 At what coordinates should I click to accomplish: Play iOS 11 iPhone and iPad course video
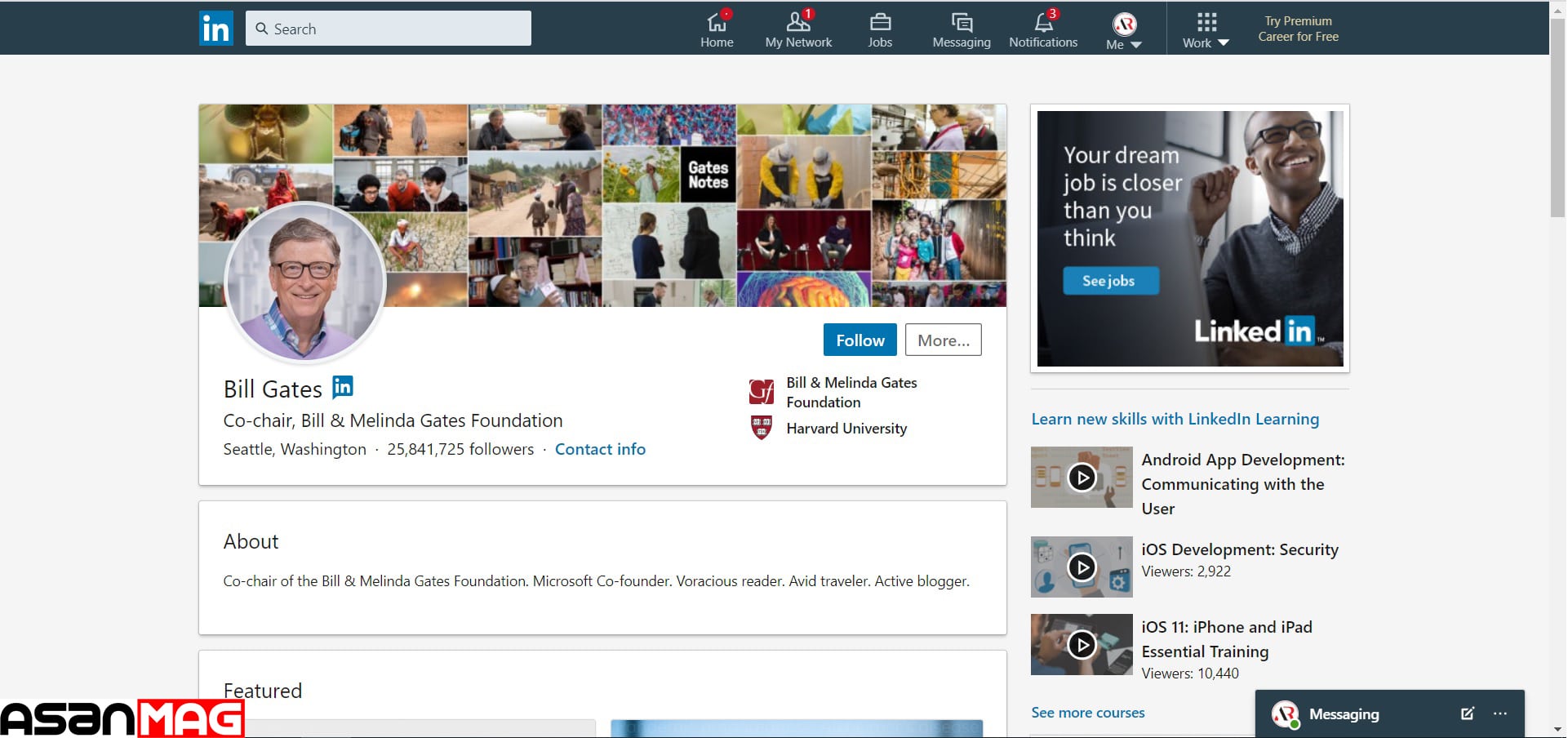tap(1082, 645)
